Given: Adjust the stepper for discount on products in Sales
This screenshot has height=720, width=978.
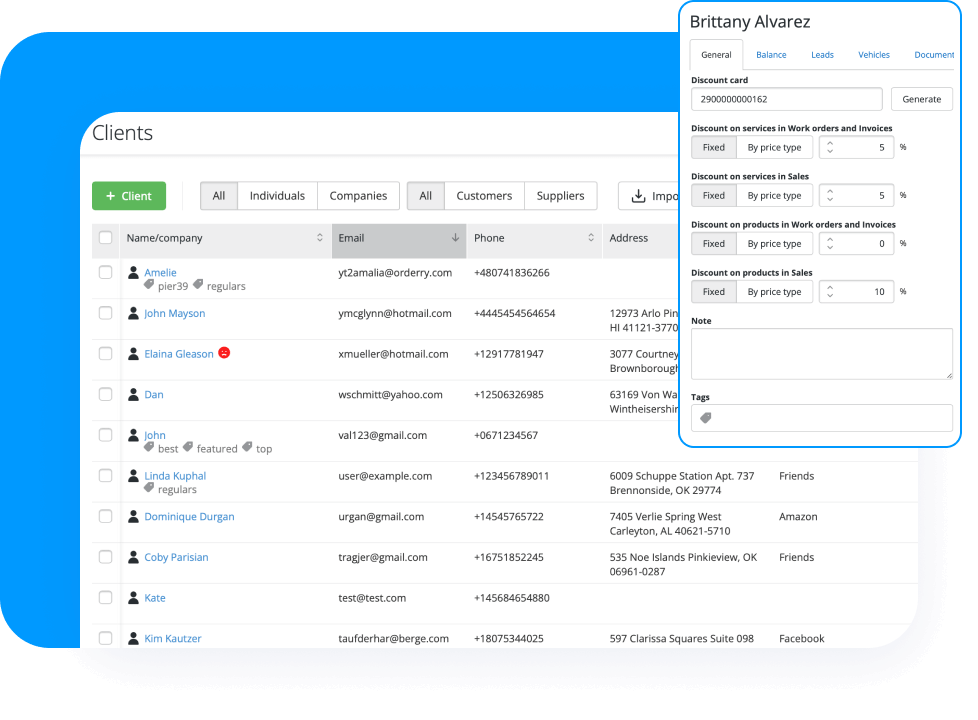Looking at the screenshot, I should 830,292.
